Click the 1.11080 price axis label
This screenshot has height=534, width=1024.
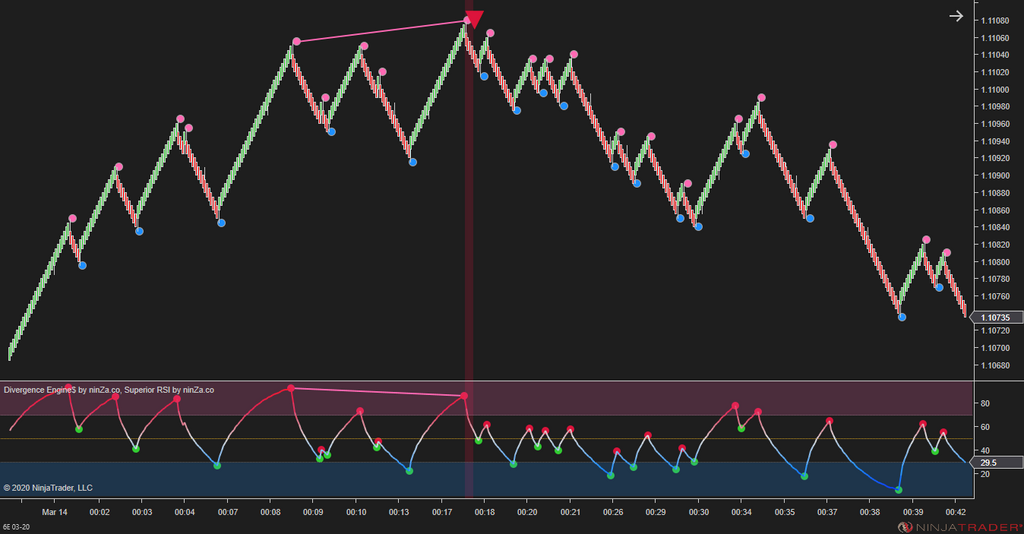pyautogui.click(x=995, y=21)
